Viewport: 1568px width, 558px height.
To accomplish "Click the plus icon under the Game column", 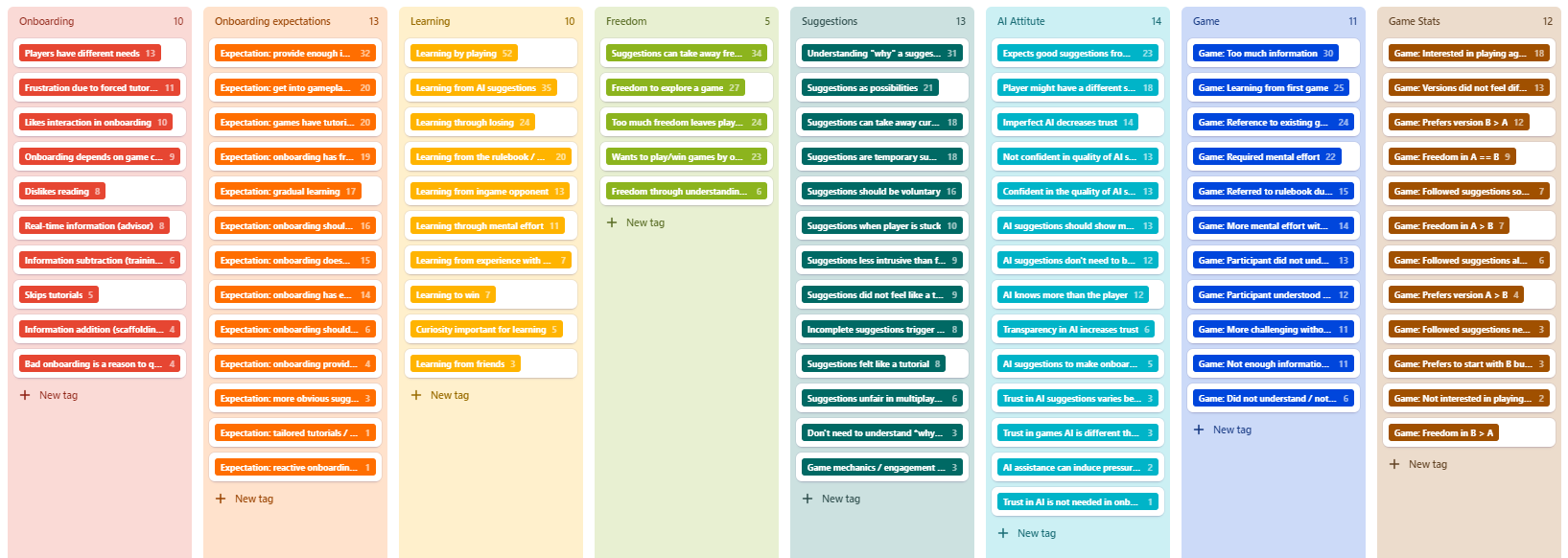I will pos(1199,430).
